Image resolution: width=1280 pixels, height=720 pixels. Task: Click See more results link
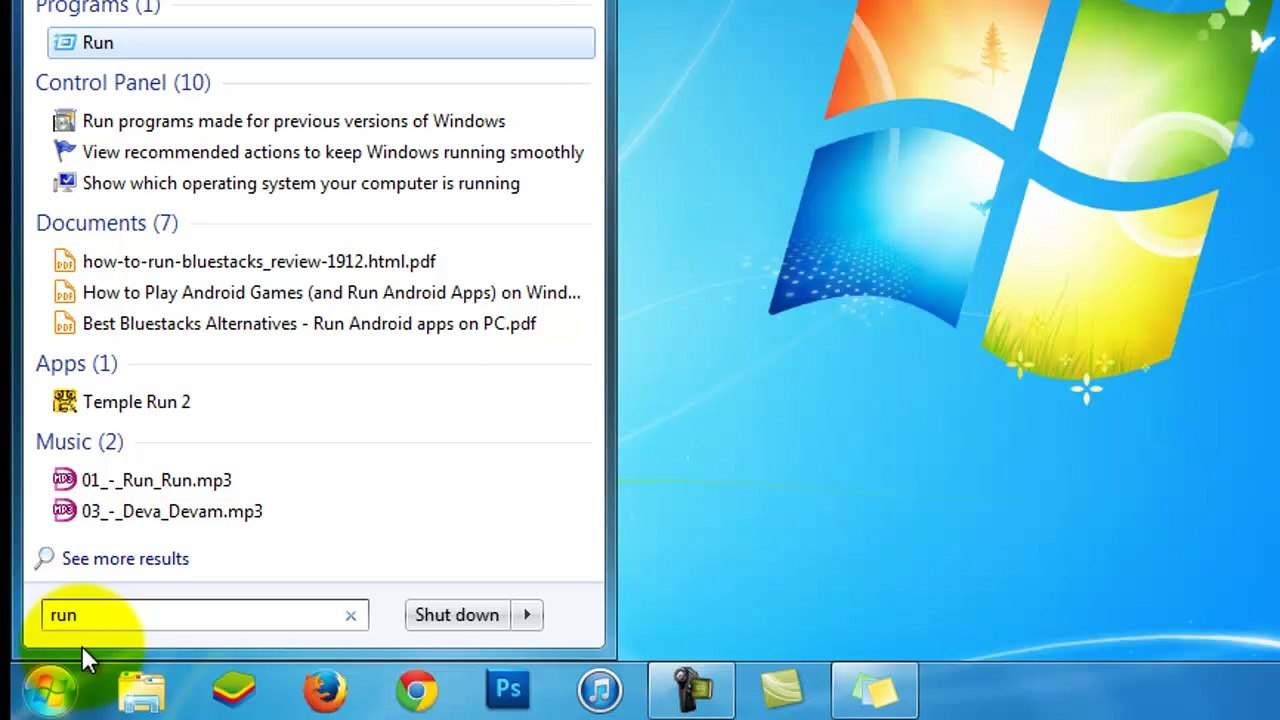click(125, 559)
